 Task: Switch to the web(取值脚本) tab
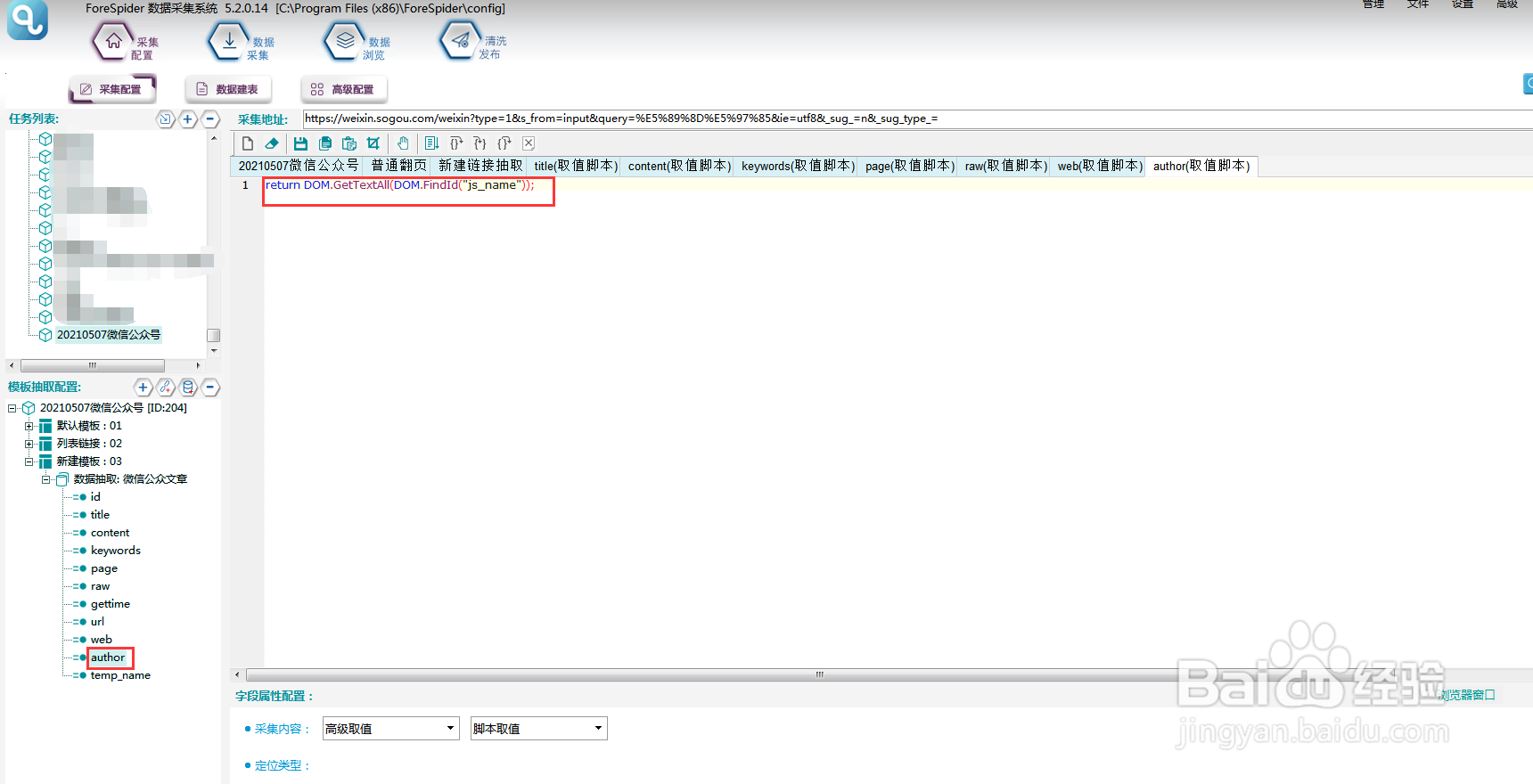(1099, 166)
